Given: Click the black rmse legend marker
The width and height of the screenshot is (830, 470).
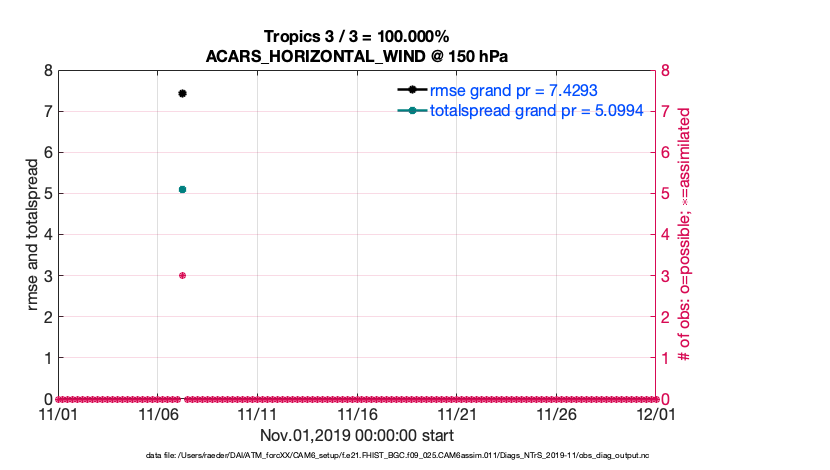Looking at the screenshot, I should [x=413, y=91].
